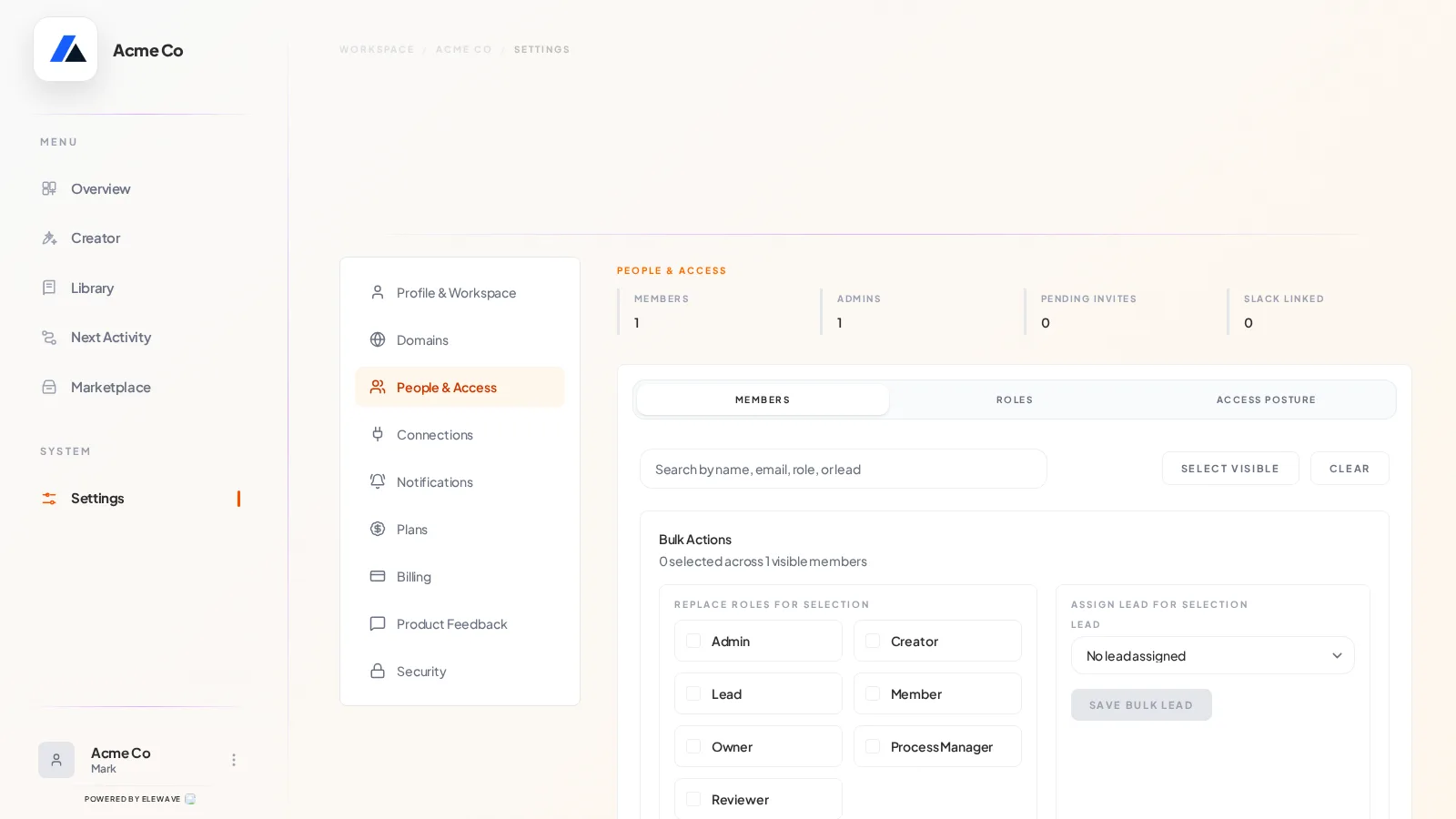The image size is (1456, 819).
Task: Click the user avatar icon for Mark
Action: point(56,760)
